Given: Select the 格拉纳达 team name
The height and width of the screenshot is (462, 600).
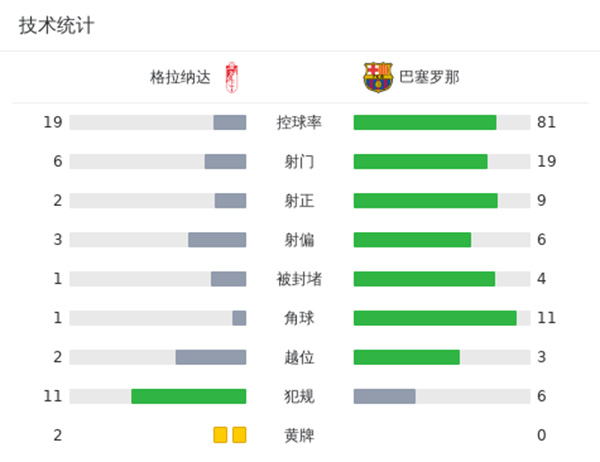Looking at the screenshot, I should (180, 77).
